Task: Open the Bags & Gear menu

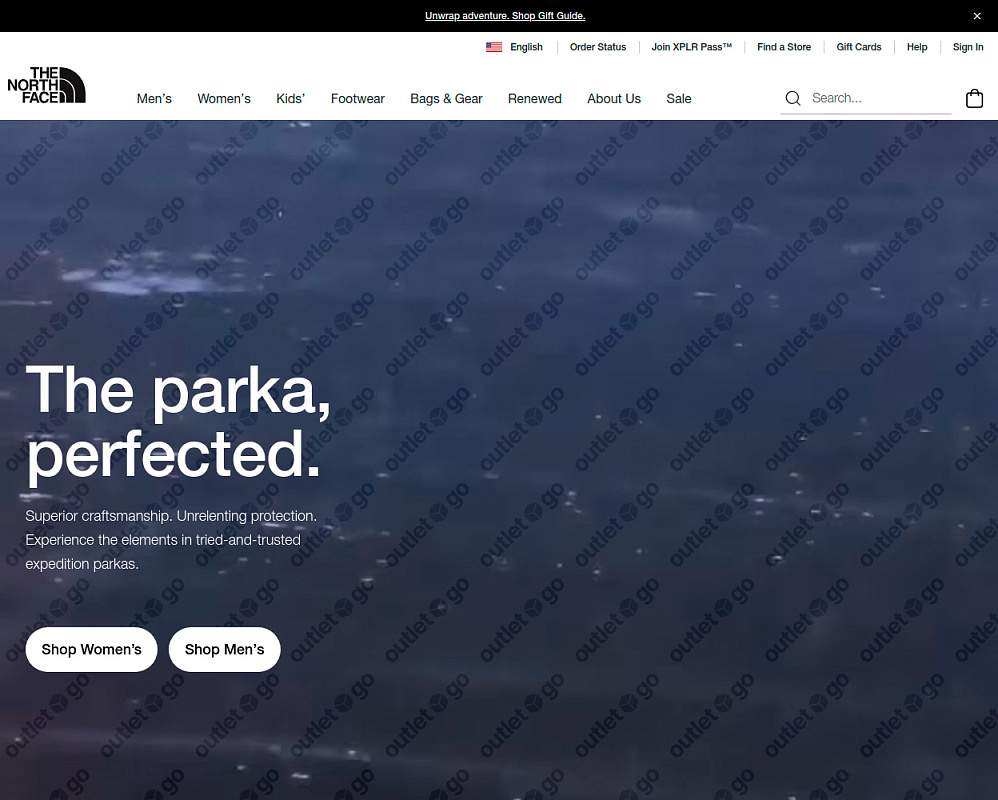Action: 446,99
